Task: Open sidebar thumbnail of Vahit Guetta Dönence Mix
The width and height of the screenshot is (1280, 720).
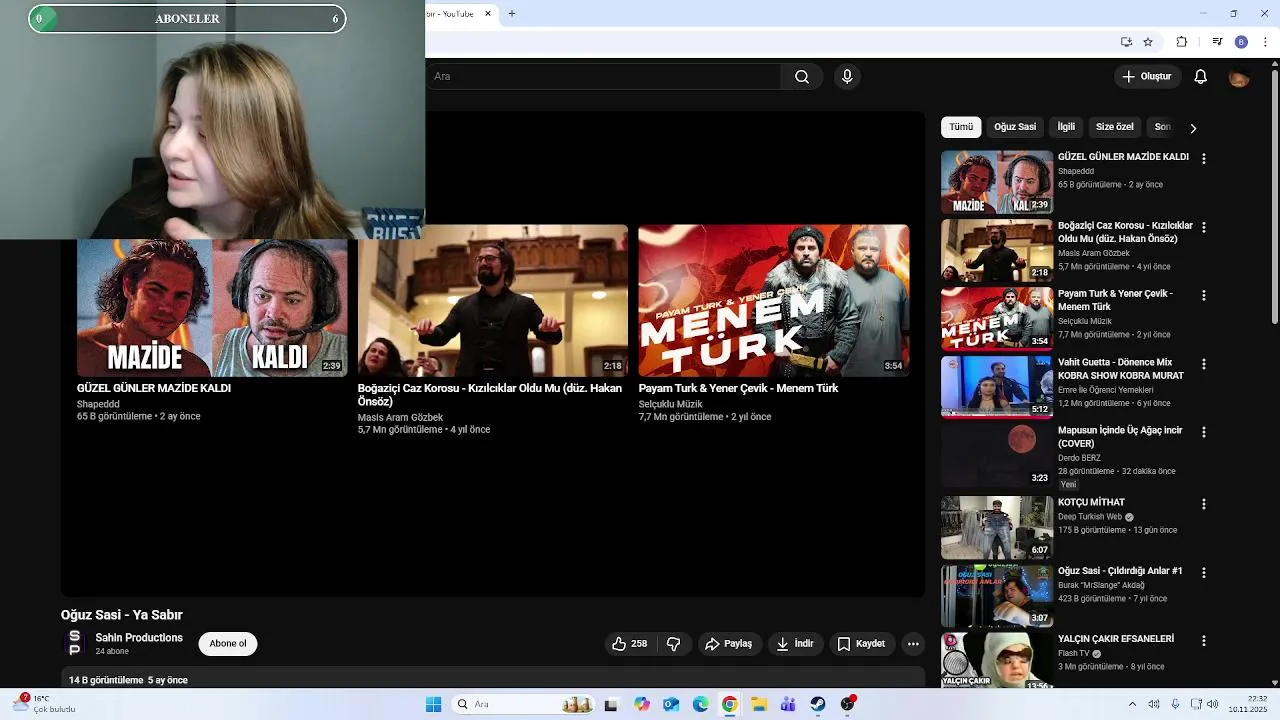Action: [x=997, y=387]
